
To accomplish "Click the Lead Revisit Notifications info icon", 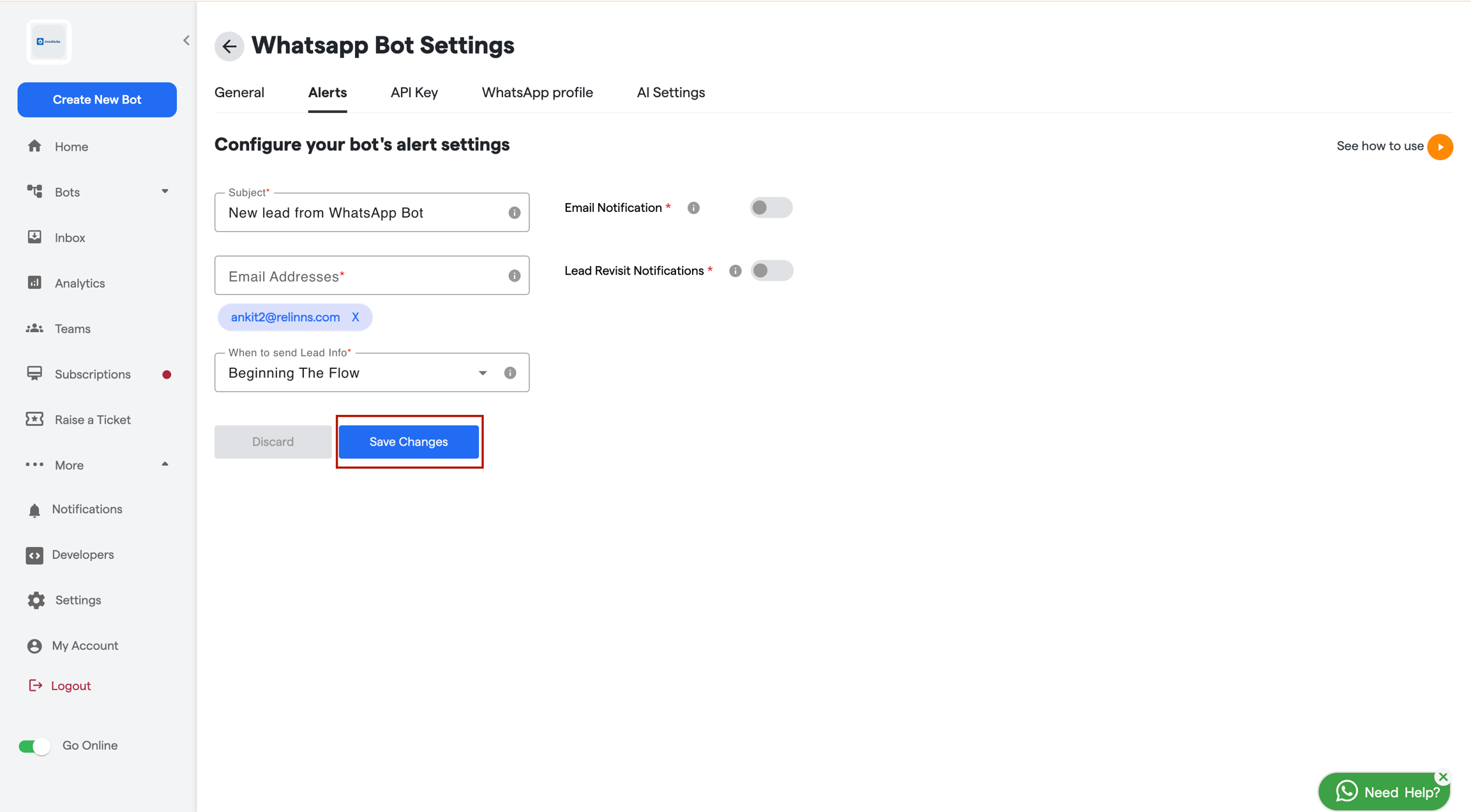I will point(735,271).
